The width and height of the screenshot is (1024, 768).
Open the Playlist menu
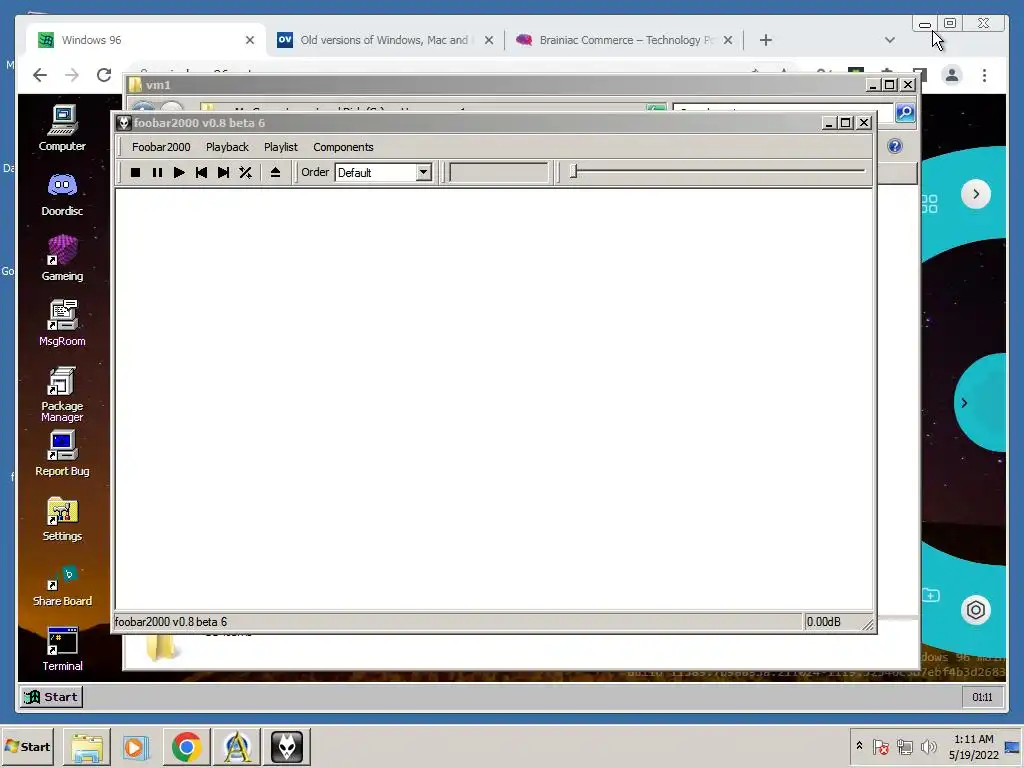pyautogui.click(x=281, y=147)
